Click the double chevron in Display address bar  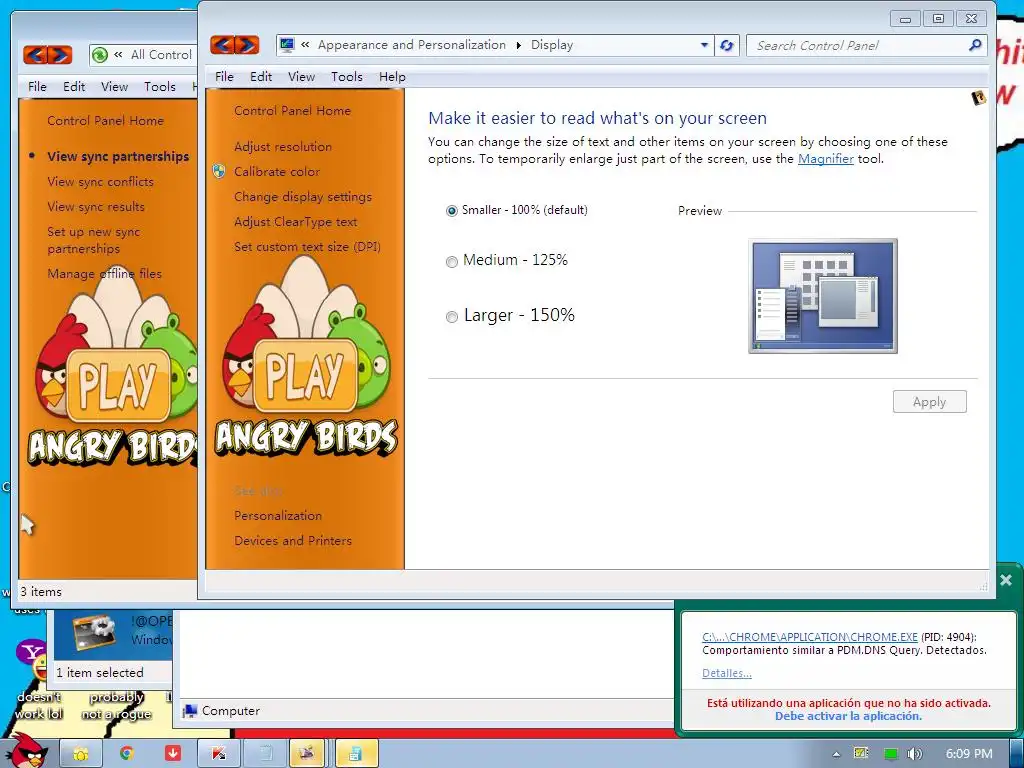click(x=305, y=45)
